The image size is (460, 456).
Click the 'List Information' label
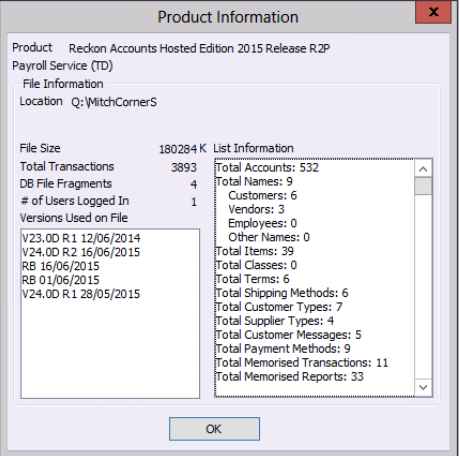click(x=253, y=148)
